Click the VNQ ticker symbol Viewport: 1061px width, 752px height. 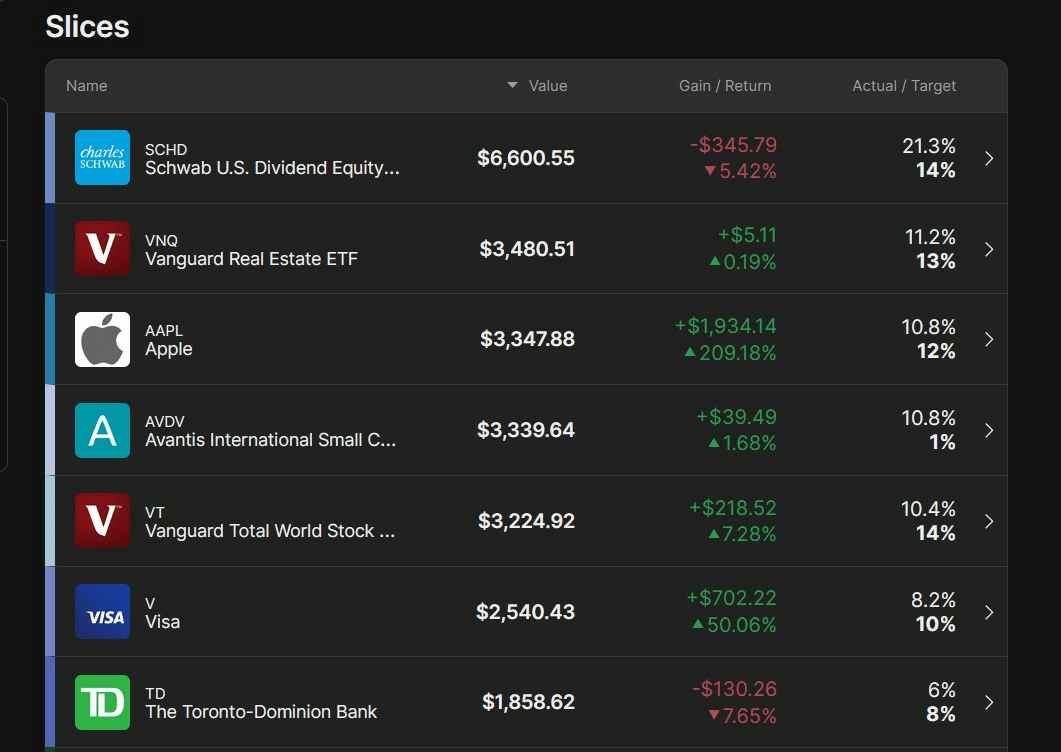pos(161,240)
